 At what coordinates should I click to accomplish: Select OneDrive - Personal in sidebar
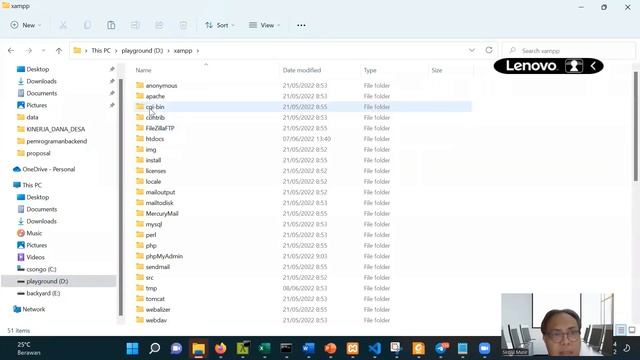tap(49, 169)
